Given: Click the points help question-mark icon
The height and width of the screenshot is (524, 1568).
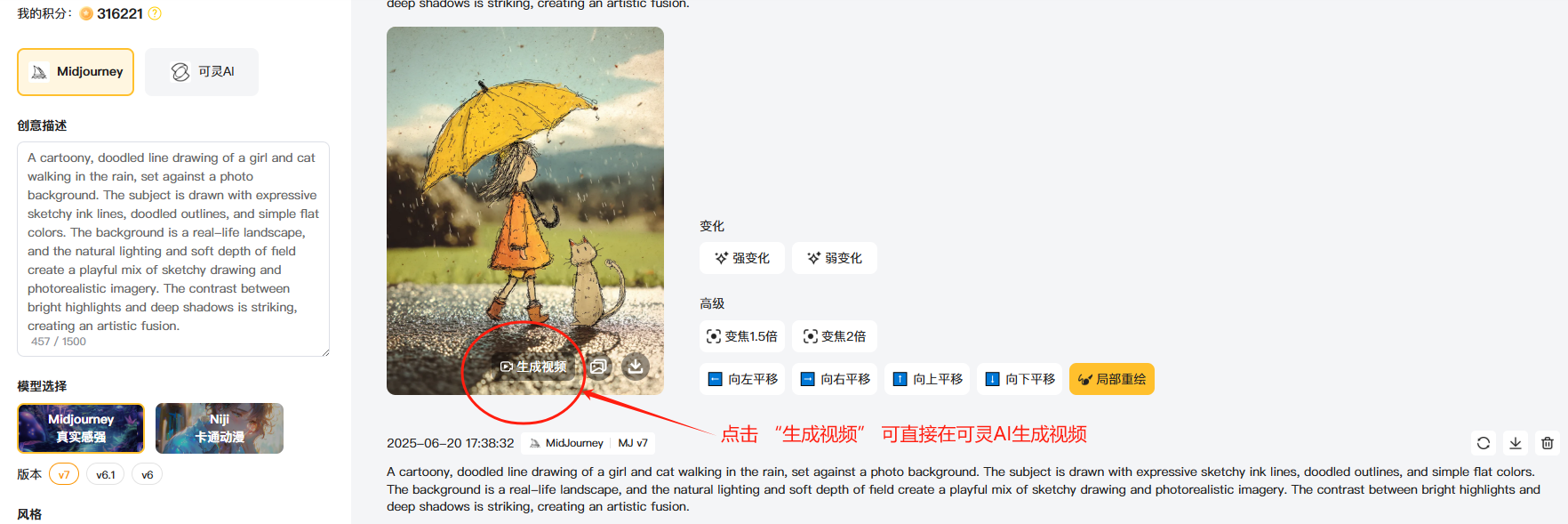Looking at the screenshot, I should (x=155, y=13).
